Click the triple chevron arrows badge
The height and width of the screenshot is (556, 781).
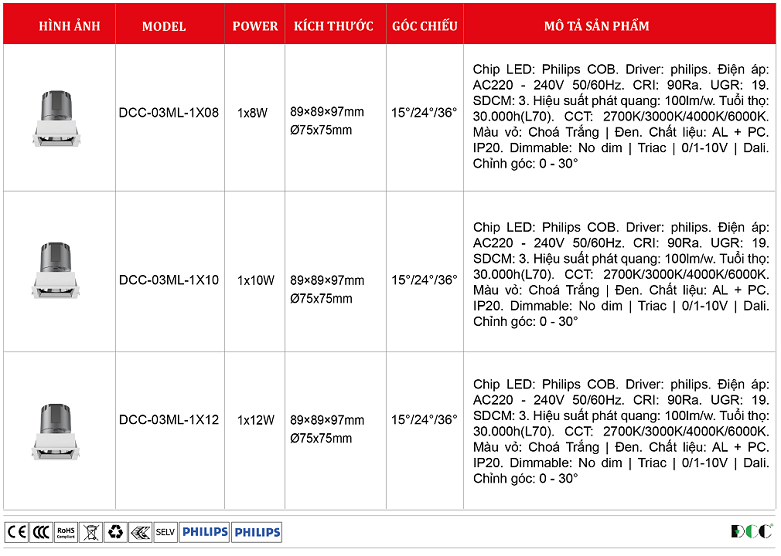pos(140,532)
